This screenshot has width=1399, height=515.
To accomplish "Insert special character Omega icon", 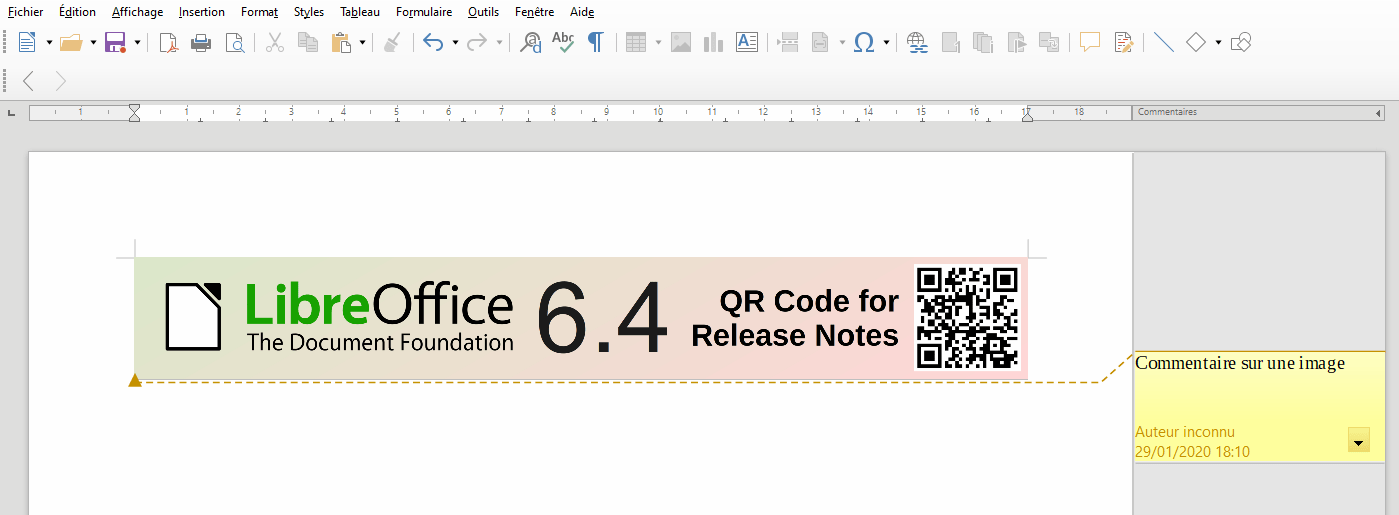I will [864, 42].
